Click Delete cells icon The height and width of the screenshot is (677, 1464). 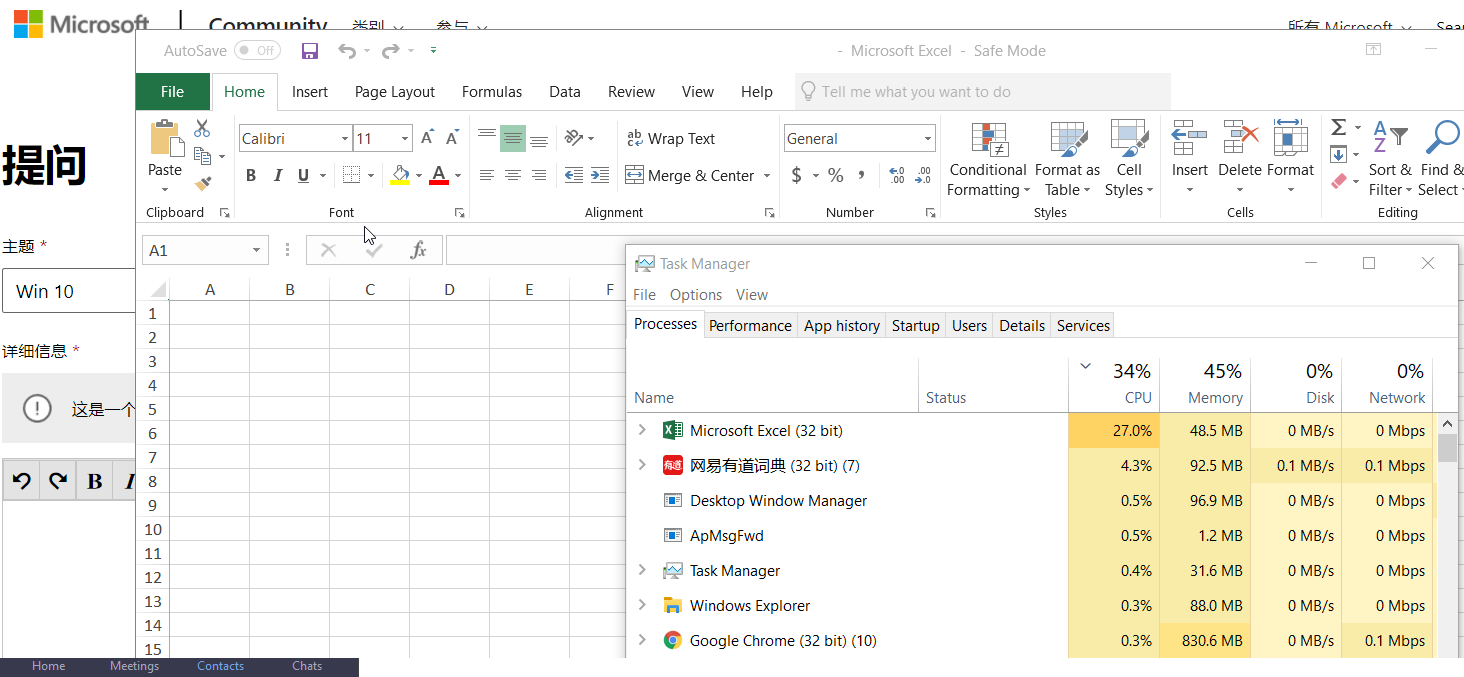coord(1240,138)
